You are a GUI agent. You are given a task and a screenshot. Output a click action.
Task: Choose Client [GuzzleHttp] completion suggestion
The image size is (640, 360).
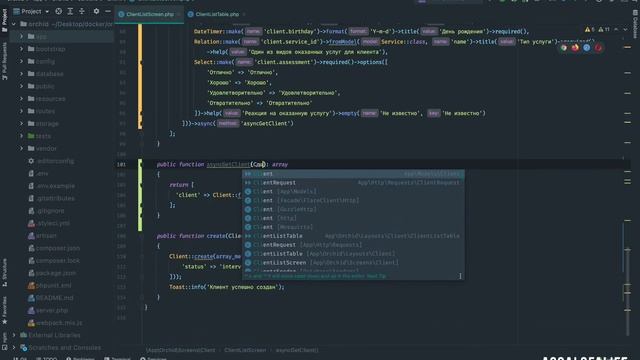pos(353,209)
